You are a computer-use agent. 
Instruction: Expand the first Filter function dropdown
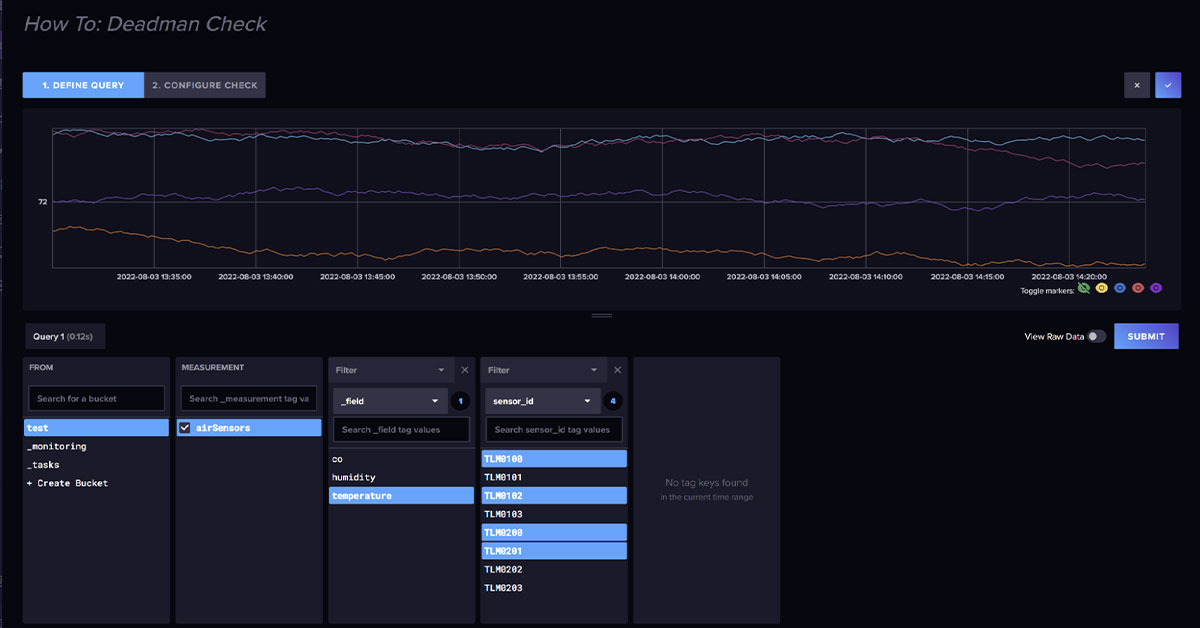click(x=390, y=369)
